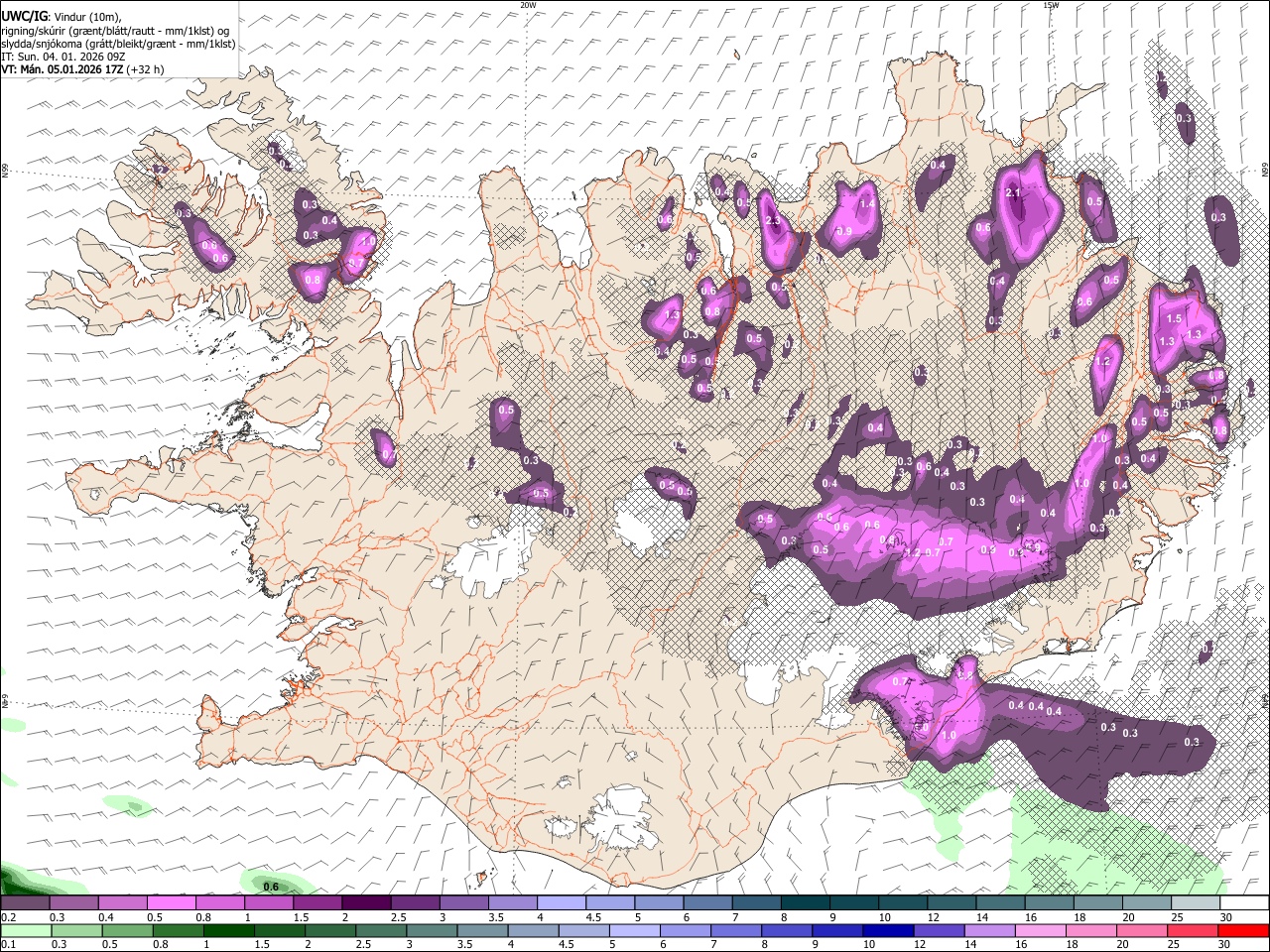
Task: Click the '30' label on the lower legend
Action: coord(1225,944)
